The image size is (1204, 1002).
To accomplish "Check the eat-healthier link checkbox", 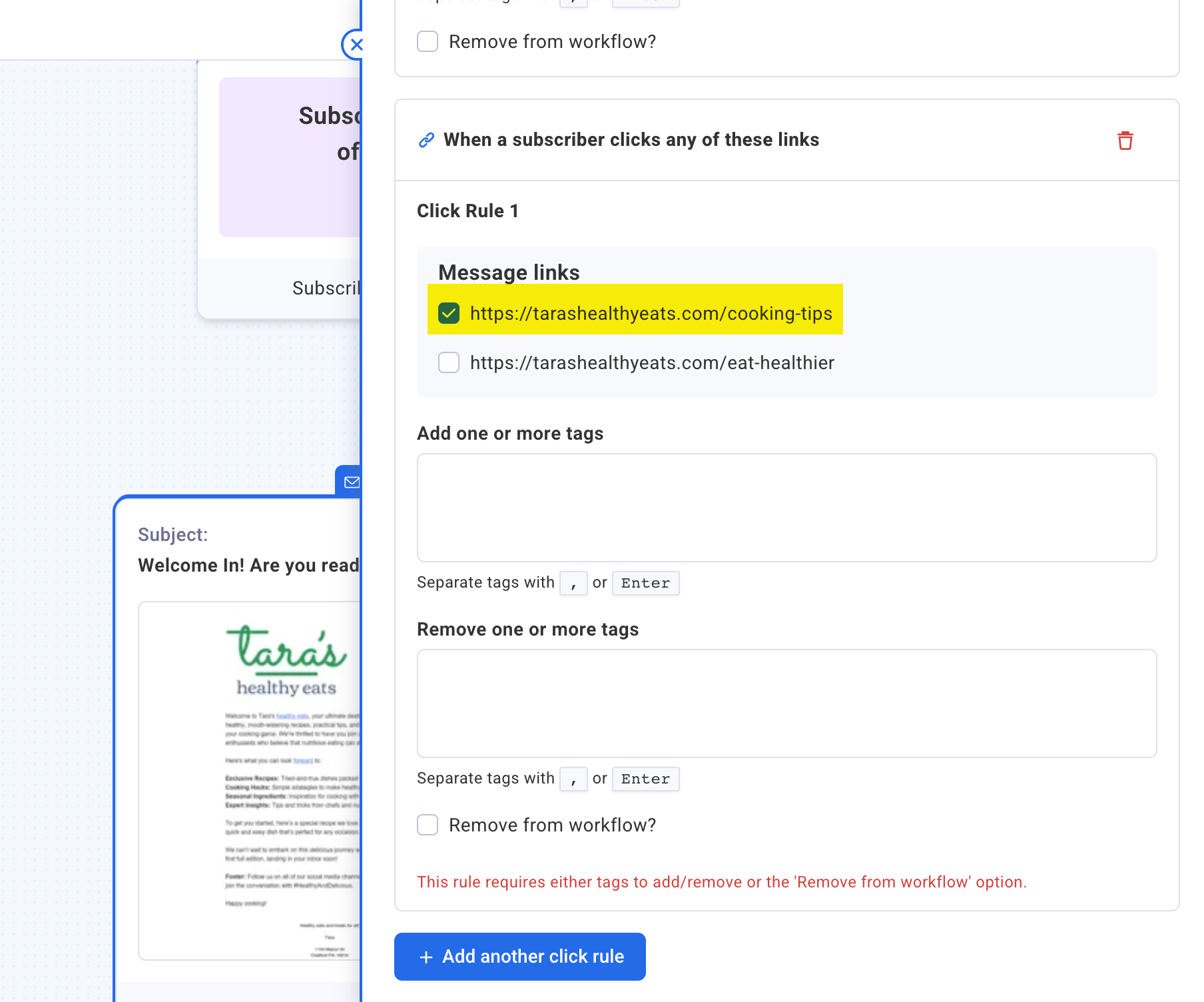I will click(449, 362).
